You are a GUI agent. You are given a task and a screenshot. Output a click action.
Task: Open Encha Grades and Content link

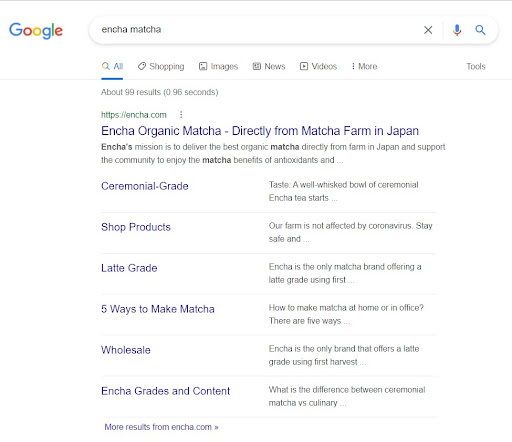[165, 391]
